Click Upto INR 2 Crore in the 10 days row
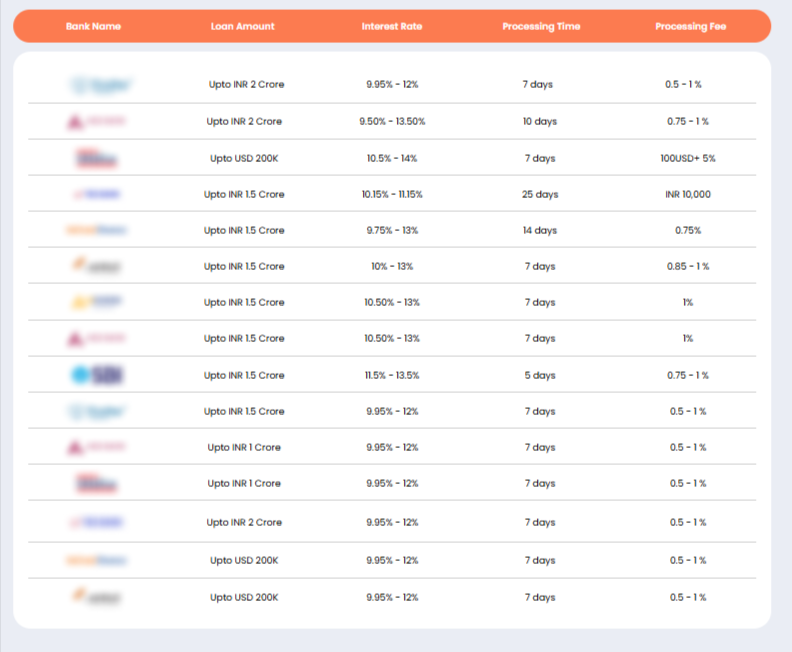The image size is (792, 652). coord(244,121)
